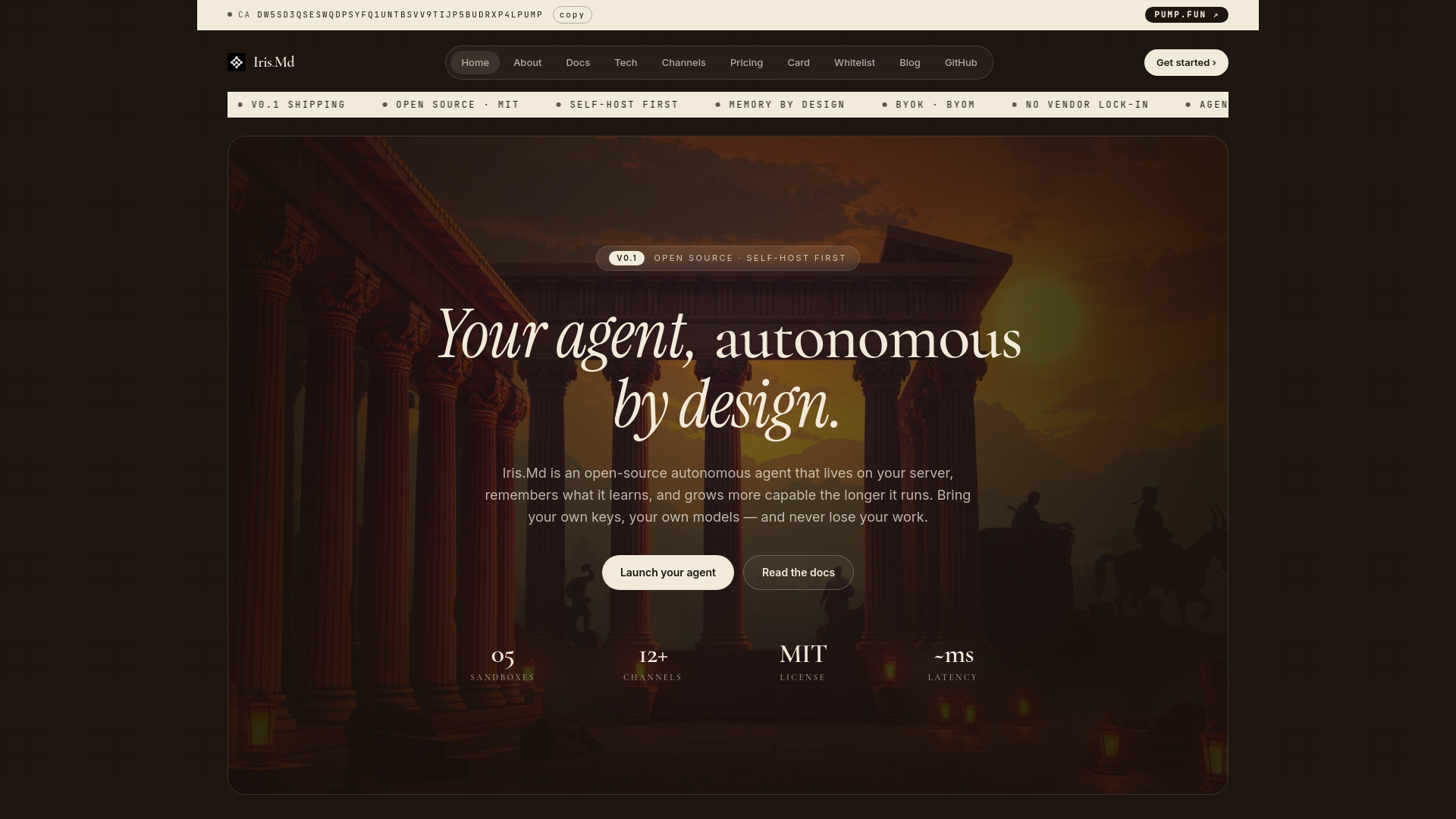
Task: Click the MIT LICENSE stat
Action: coord(802,662)
